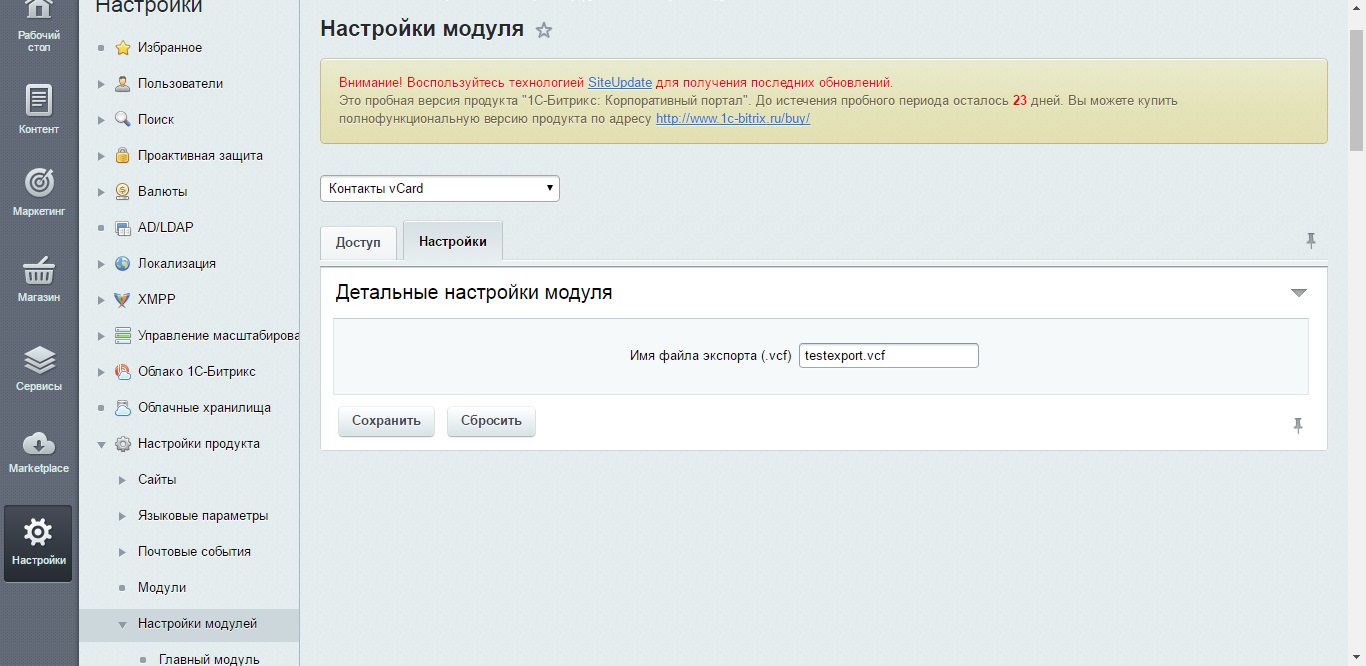Collapse the Настройки продукта node arrow

(101, 444)
